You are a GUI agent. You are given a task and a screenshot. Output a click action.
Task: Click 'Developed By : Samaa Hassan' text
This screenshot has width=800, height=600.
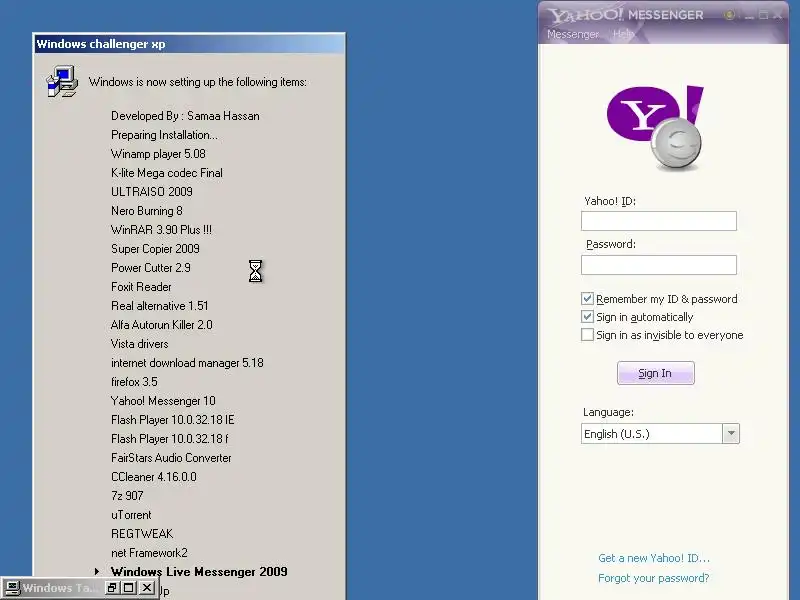[185, 116]
